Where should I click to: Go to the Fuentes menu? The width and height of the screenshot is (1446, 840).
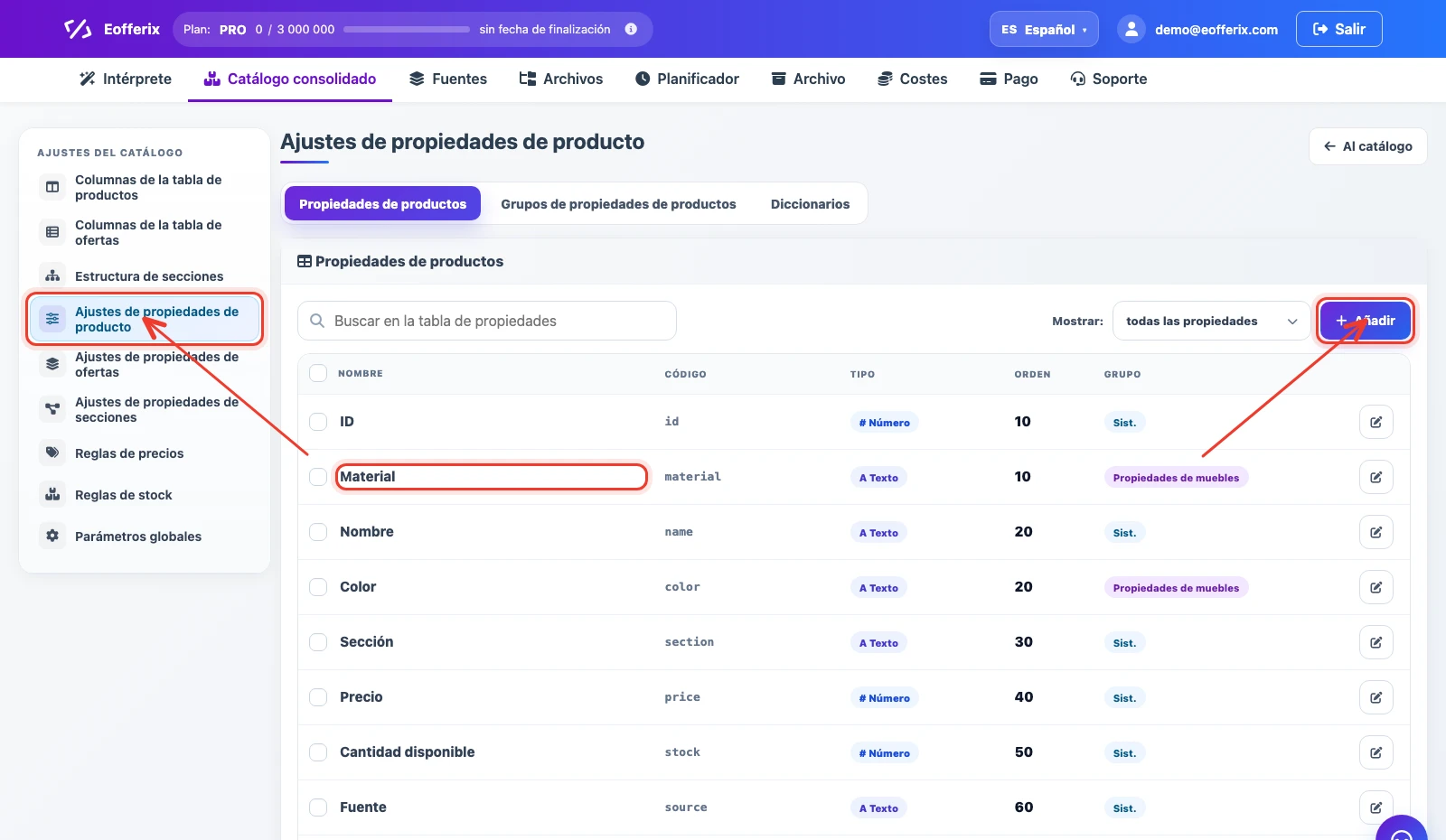(x=448, y=79)
